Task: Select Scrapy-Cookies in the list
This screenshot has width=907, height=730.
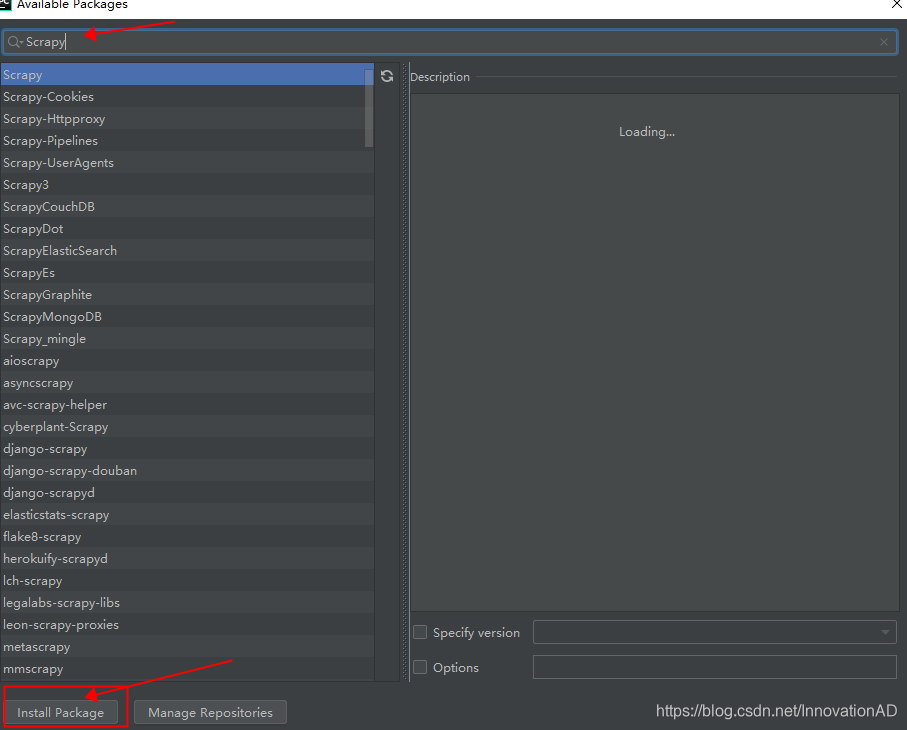Action: click(x=187, y=97)
